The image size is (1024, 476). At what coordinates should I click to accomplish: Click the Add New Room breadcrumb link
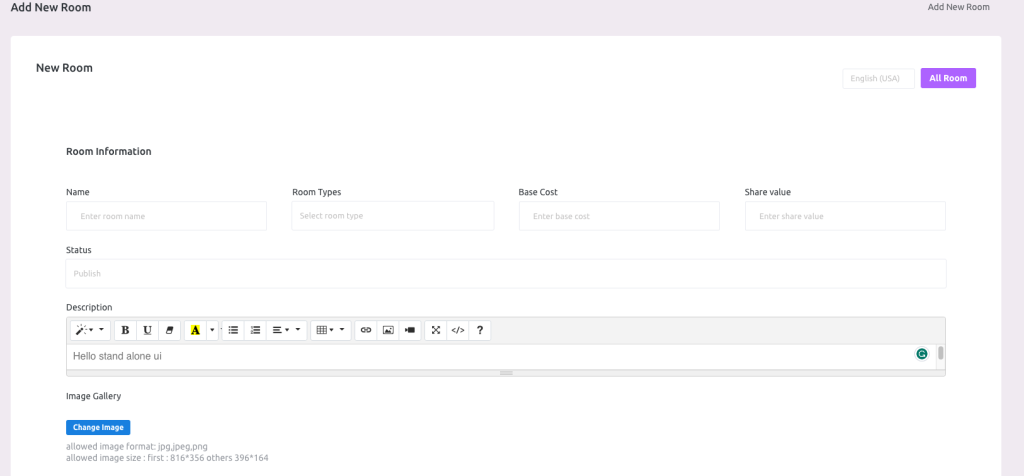[959, 7]
